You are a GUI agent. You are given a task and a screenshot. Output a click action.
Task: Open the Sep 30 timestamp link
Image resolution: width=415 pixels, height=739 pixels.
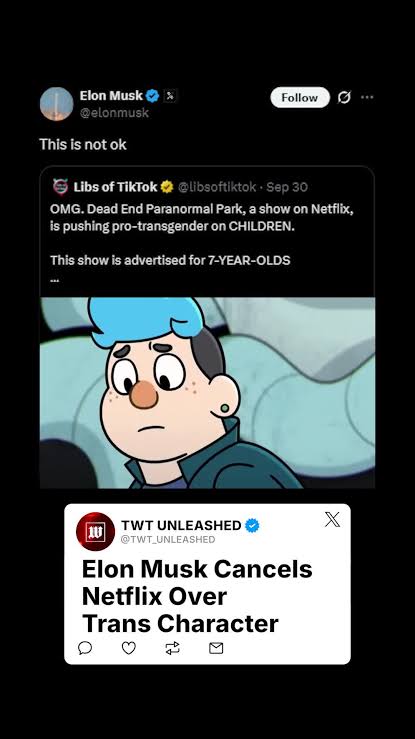[287, 187]
